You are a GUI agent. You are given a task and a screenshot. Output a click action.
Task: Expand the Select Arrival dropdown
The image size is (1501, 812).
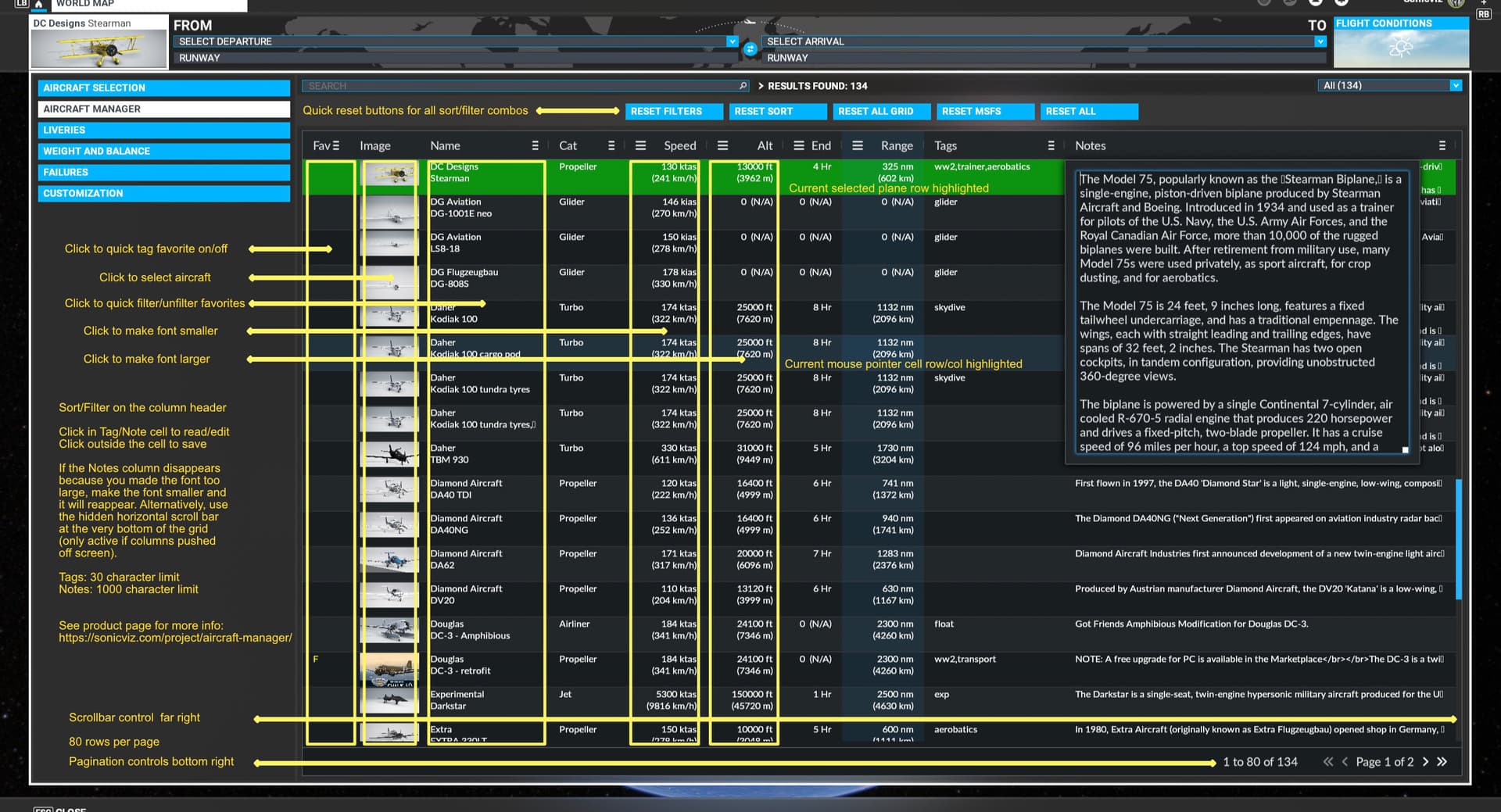[x=1320, y=41]
